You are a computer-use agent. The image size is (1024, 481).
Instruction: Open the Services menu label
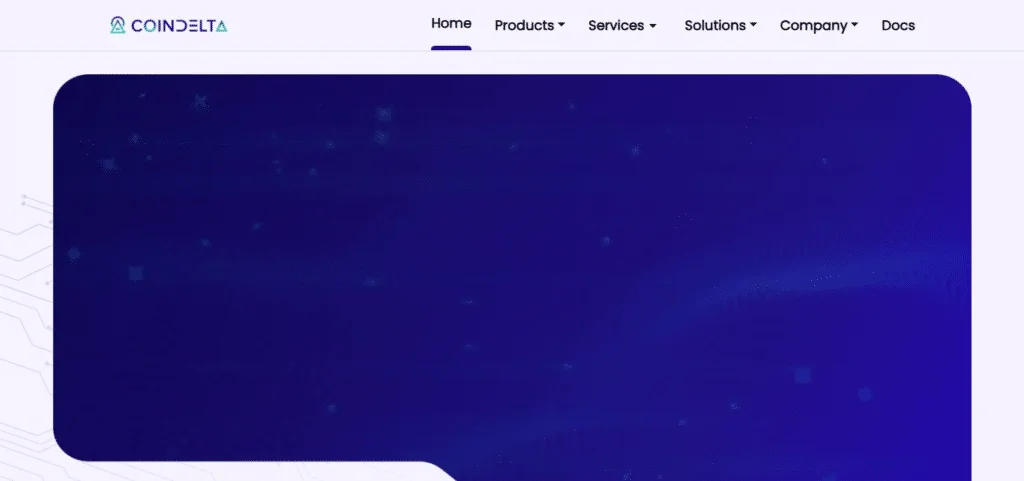[616, 25]
